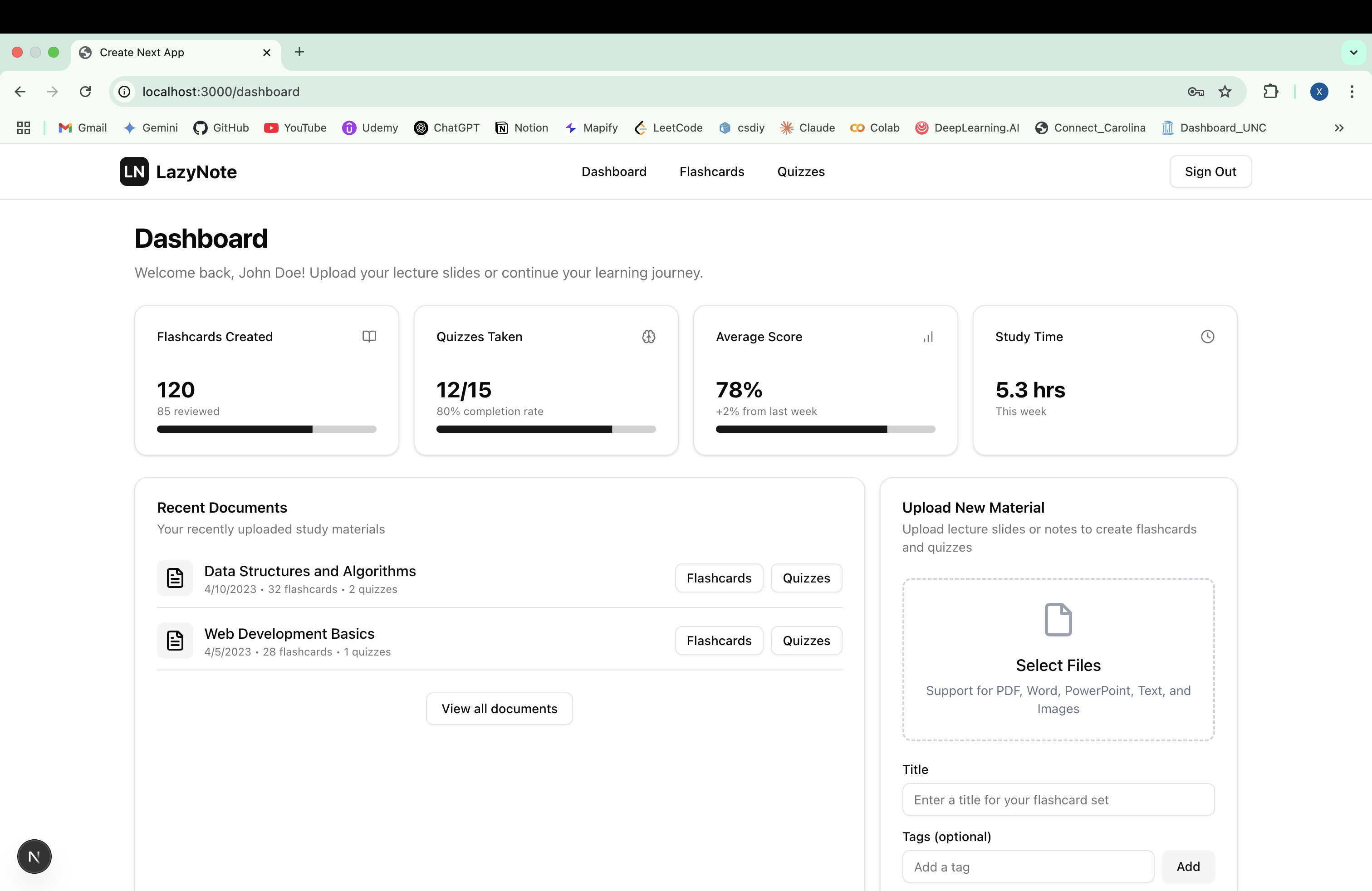This screenshot has width=1372, height=891.
Task: Click the file icon in Select Files dropzone
Action: point(1058,620)
